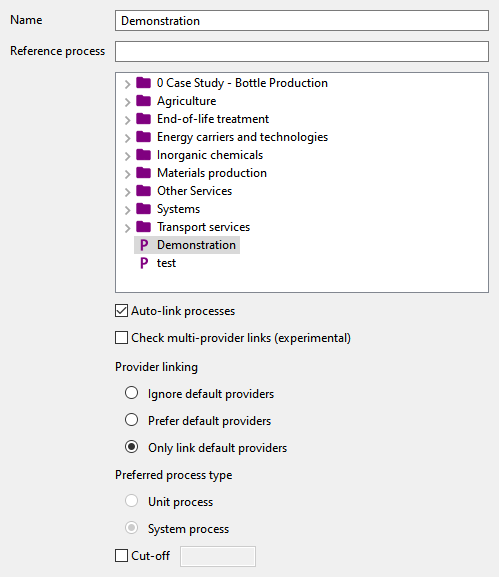This screenshot has height=577, width=499.
Task: Choose Prefer default providers radio button
Action: coord(131,420)
